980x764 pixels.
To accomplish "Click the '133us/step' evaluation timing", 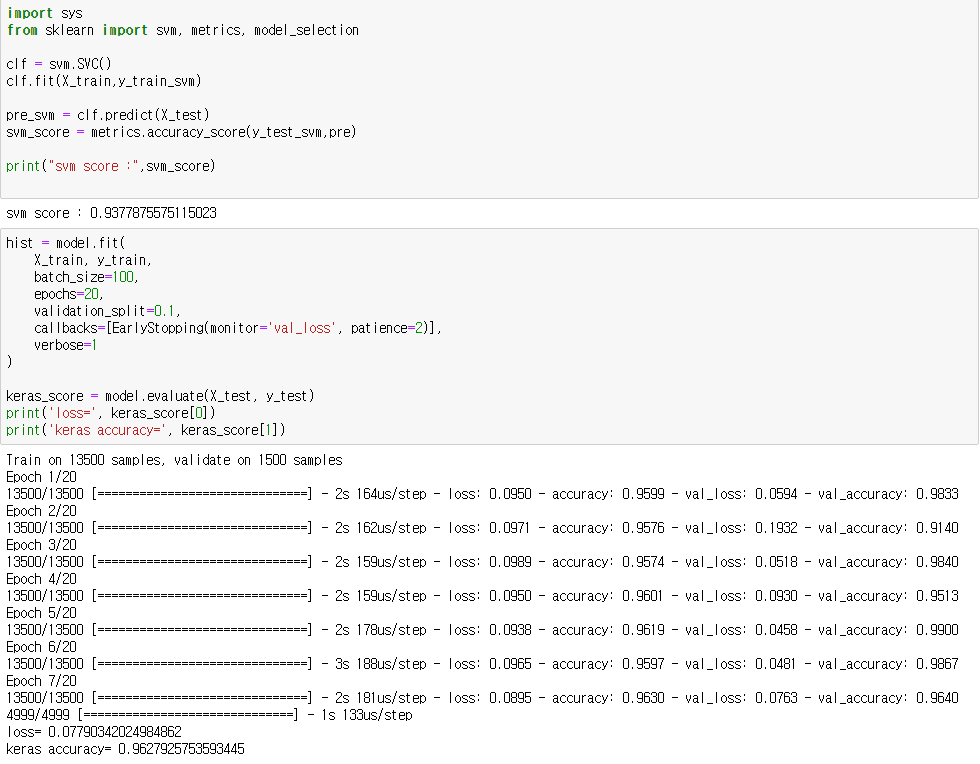I will (x=378, y=715).
